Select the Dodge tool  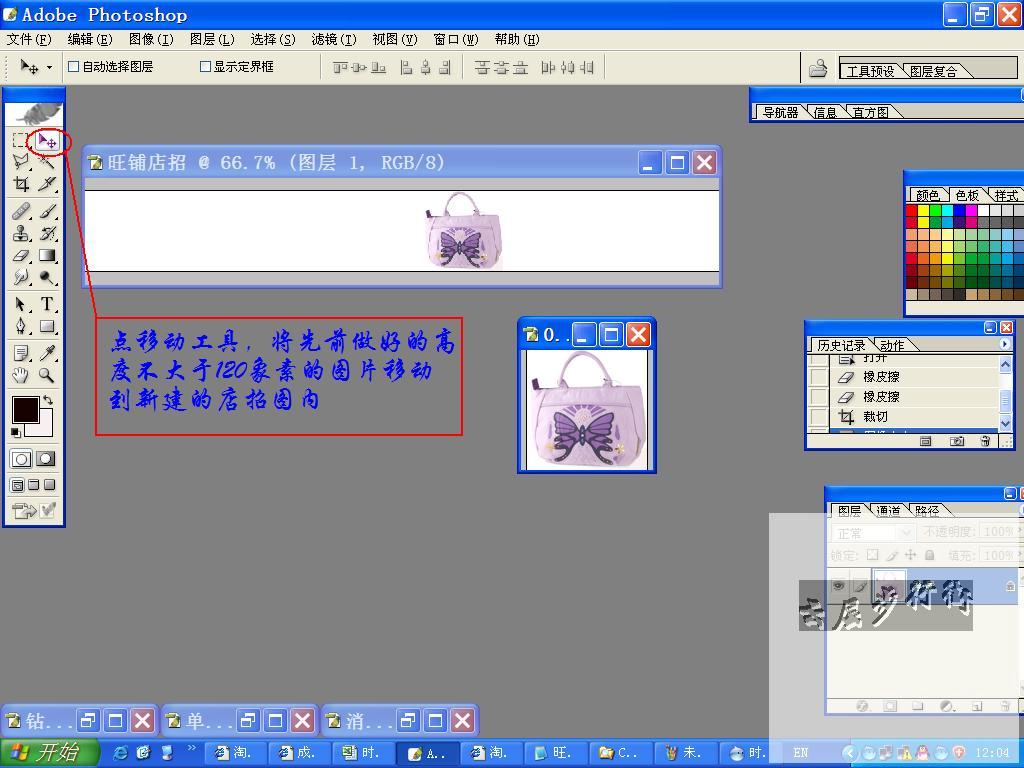[47, 278]
